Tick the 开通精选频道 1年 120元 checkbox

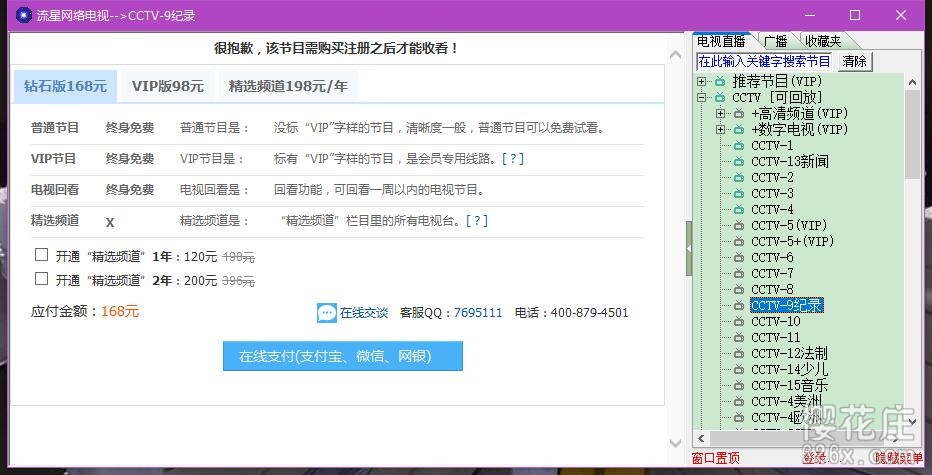coord(41,254)
